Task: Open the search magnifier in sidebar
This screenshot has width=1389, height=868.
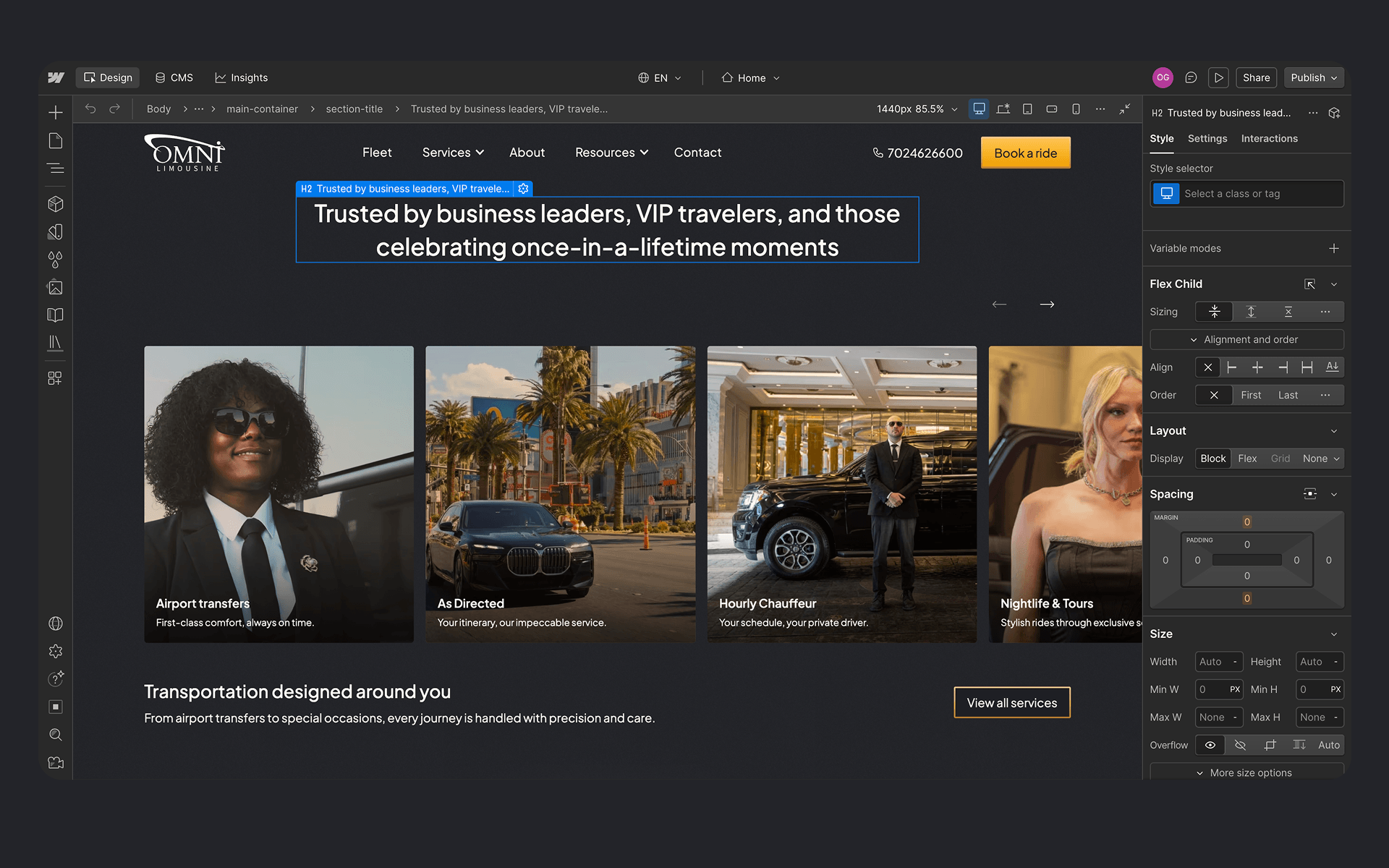Action: coord(56,735)
